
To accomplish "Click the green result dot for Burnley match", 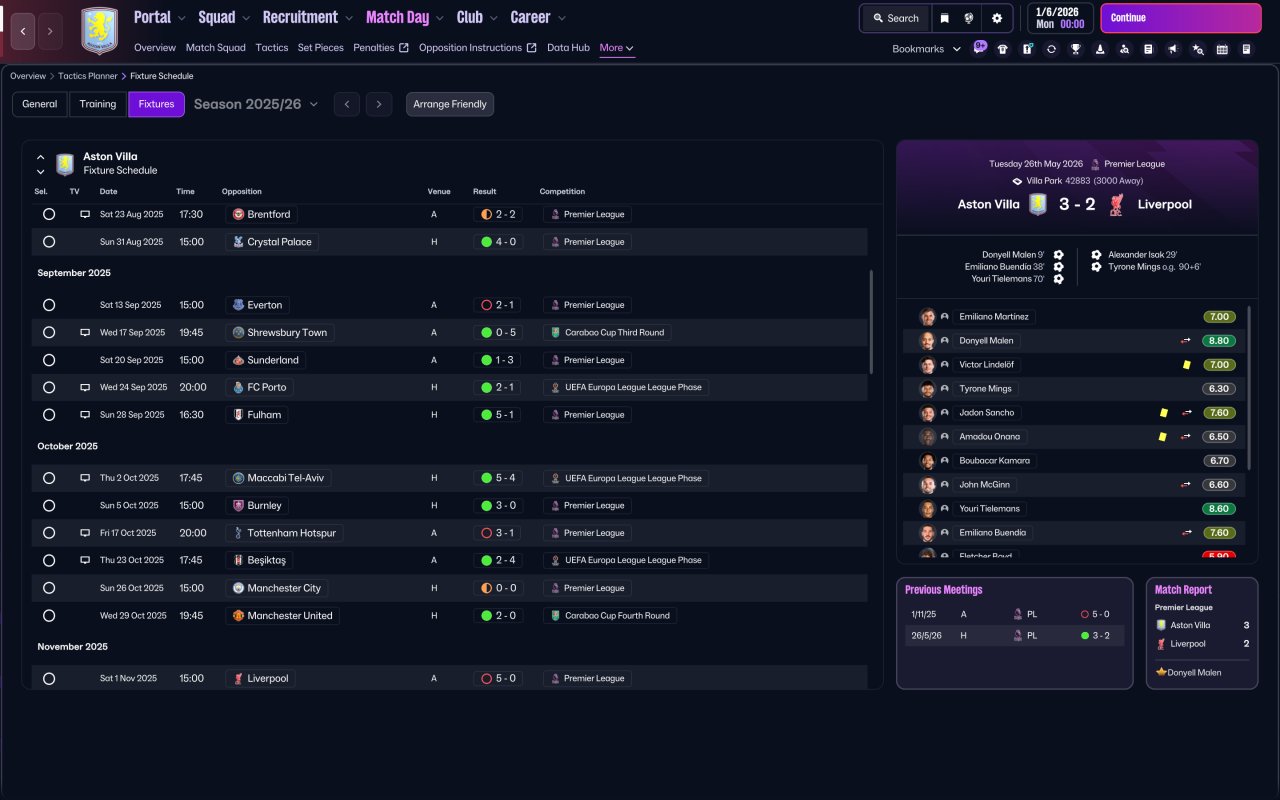I will (487, 506).
